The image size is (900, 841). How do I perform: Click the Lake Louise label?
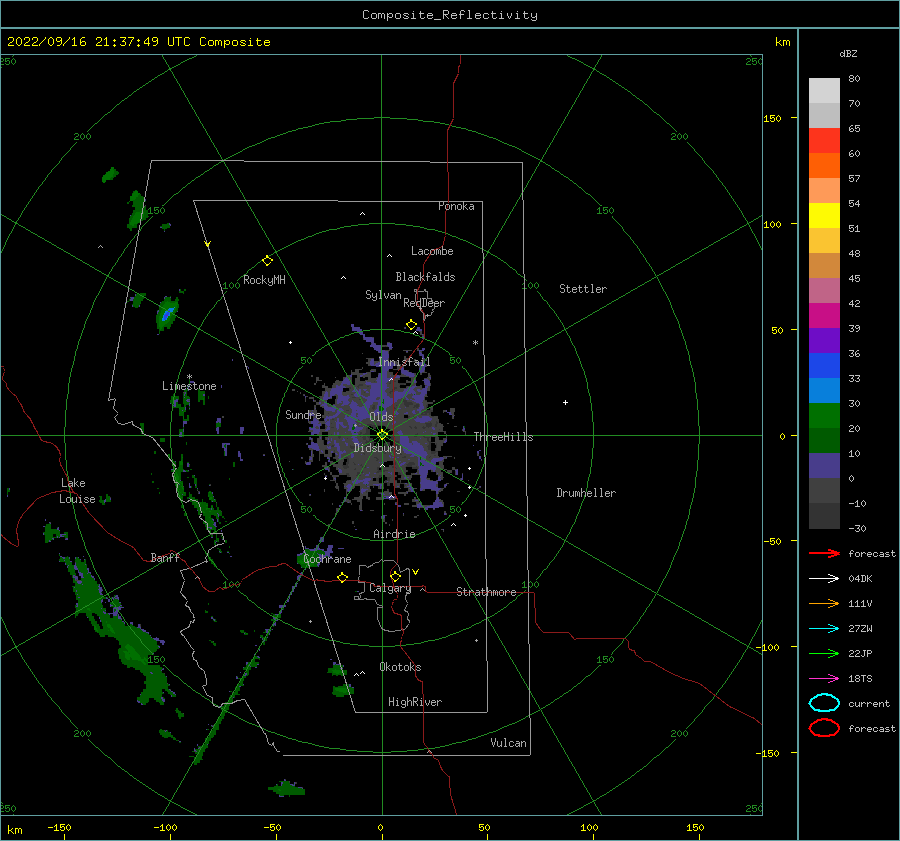click(77, 491)
